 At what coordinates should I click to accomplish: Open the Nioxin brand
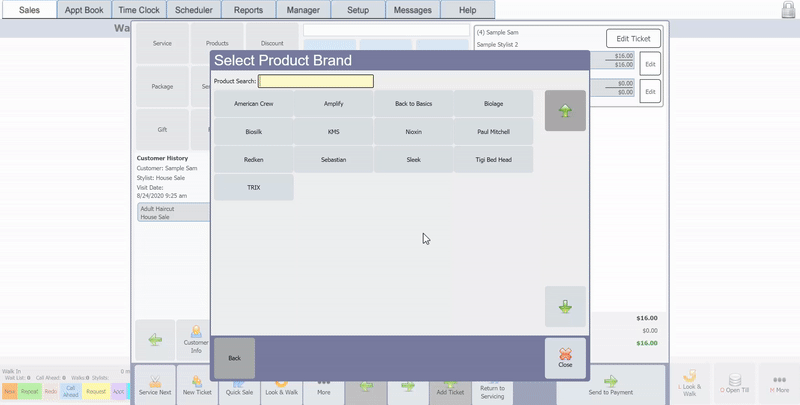tap(413, 132)
